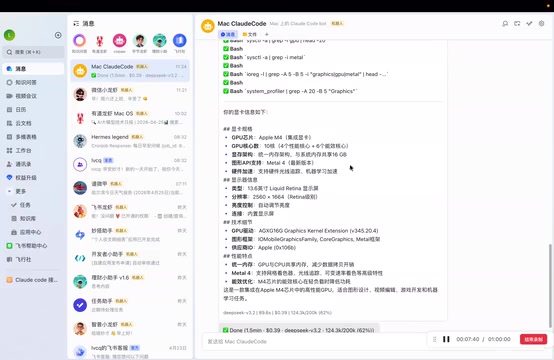Click the search box in sidebar
554x360 pixels.
(x=33, y=52)
